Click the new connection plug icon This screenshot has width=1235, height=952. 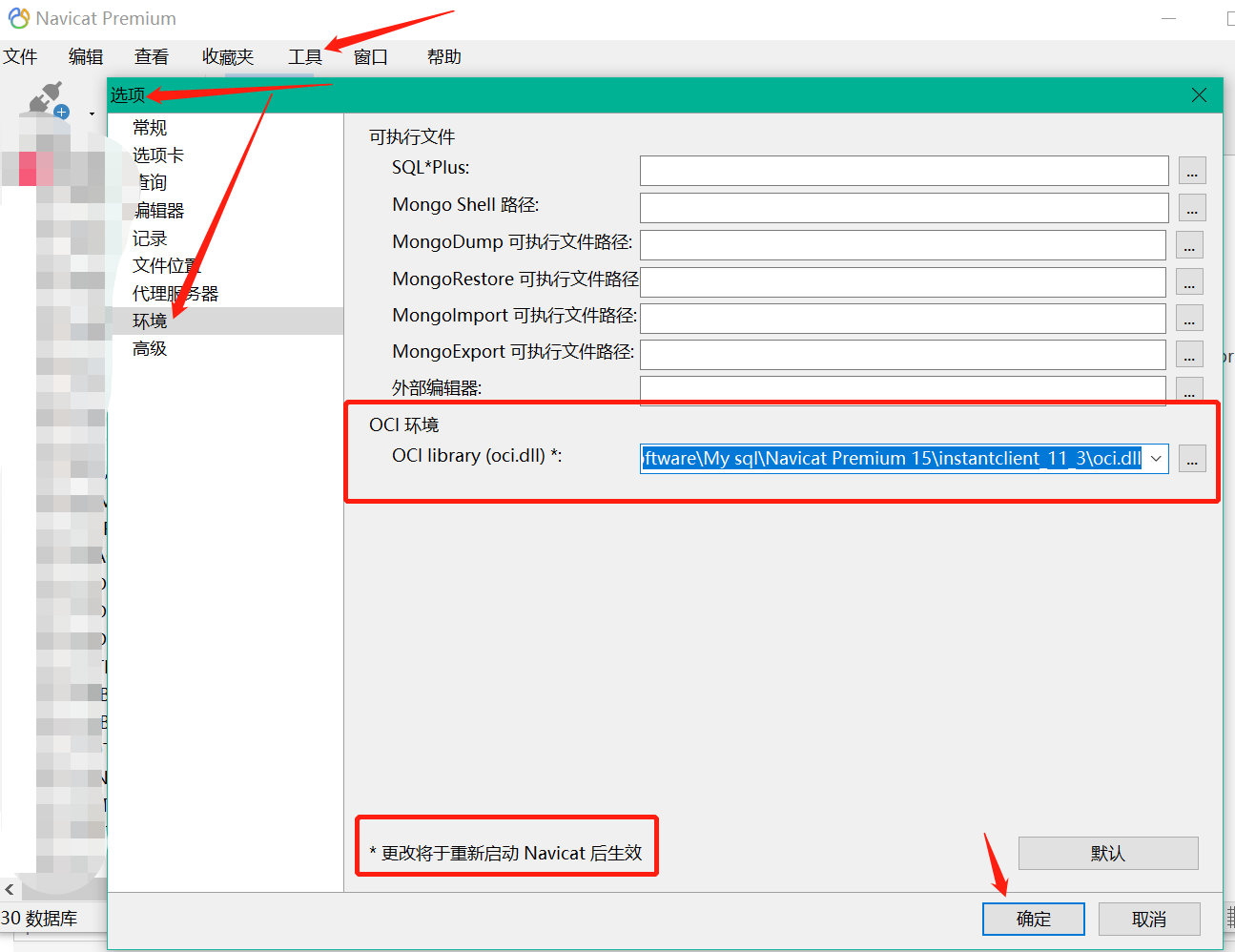pos(48,100)
